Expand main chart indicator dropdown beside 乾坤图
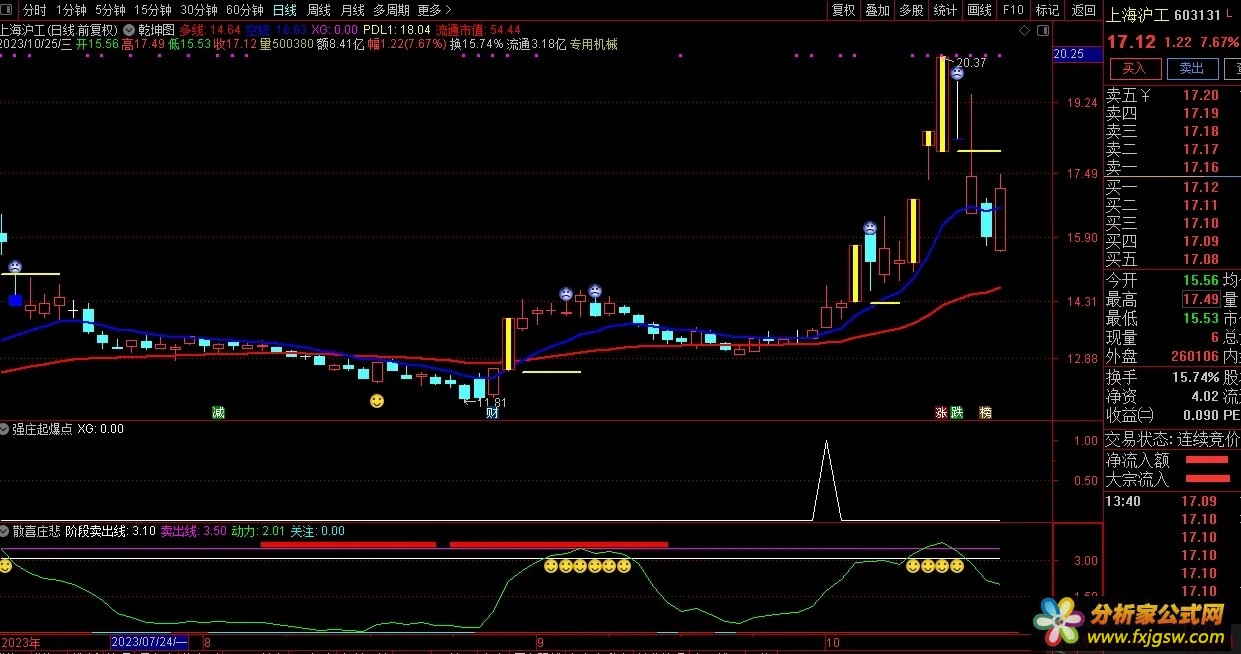Screen dimensions: 1241x654 (x=128, y=29)
